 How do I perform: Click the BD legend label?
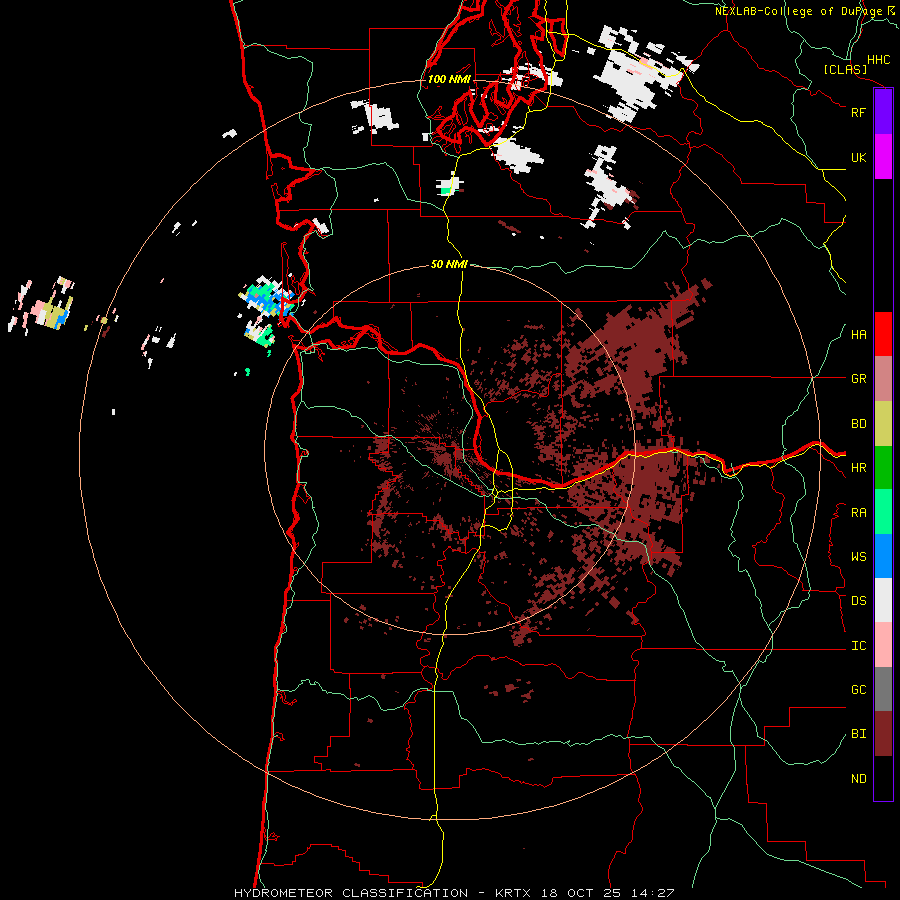coord(859,424)
